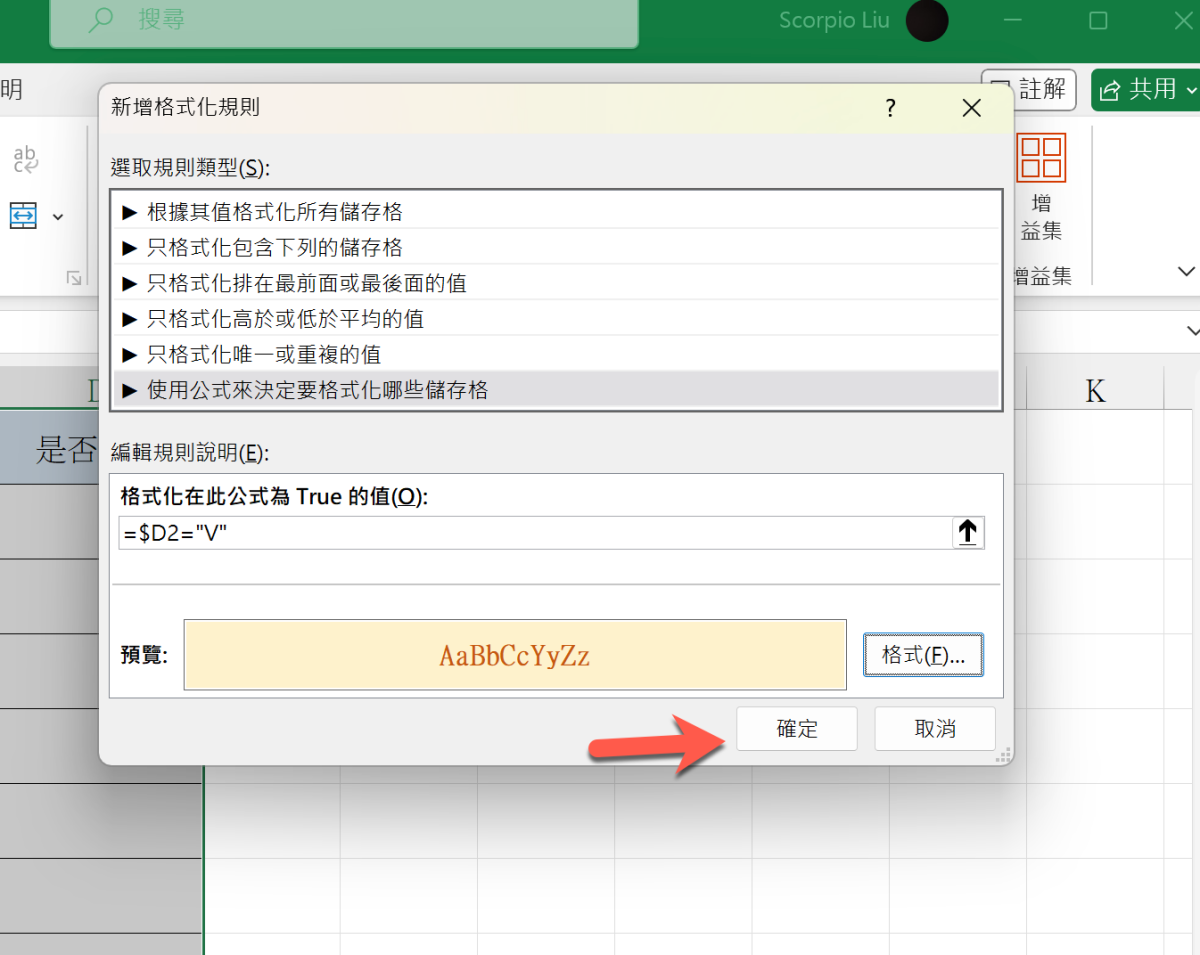Expand the formula bar chevron
The image size is (1200, 955).
tap(1192, 331)
